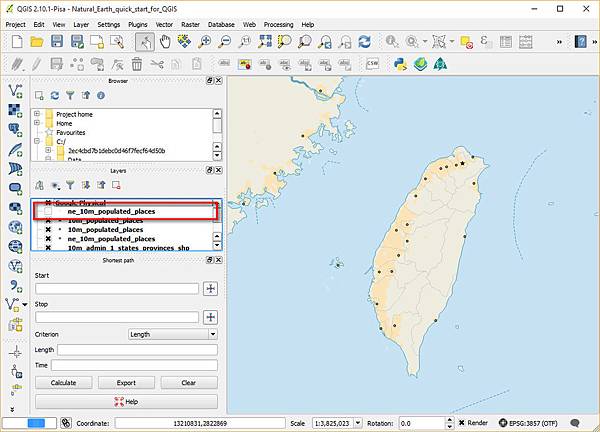Image resolution: width=600 pixels, height=432 pixels.
Task: Open the Processing menu
Action: click(x=278, y=23)
